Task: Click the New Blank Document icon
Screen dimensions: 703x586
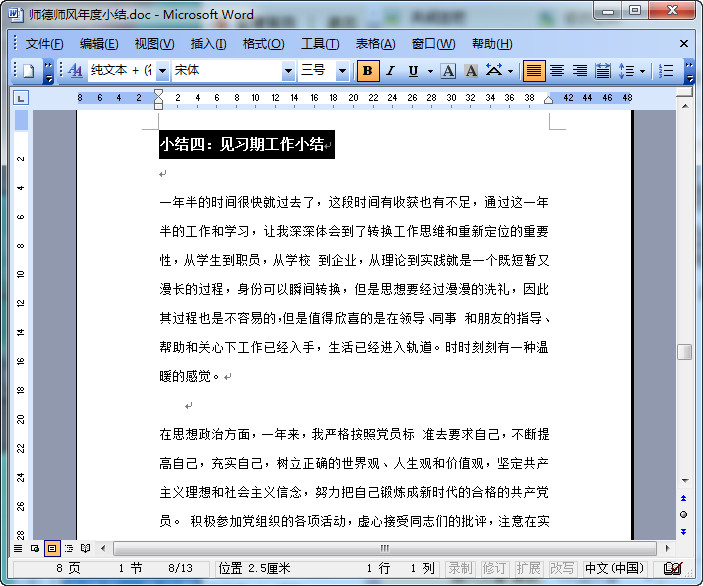Action: pos(29,71)
